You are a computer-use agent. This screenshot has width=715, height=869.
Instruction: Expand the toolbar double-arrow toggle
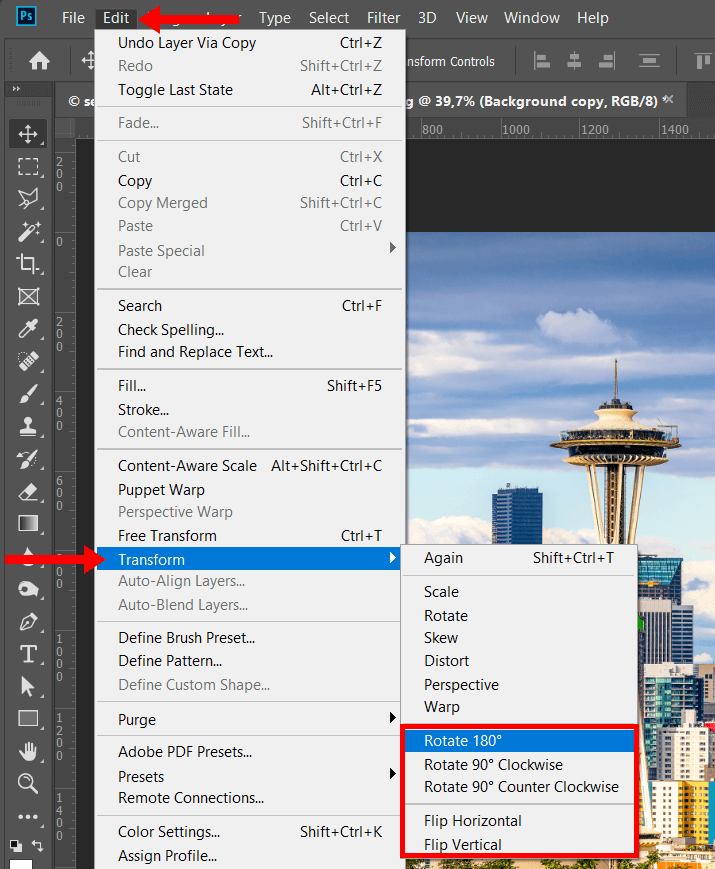16,89
